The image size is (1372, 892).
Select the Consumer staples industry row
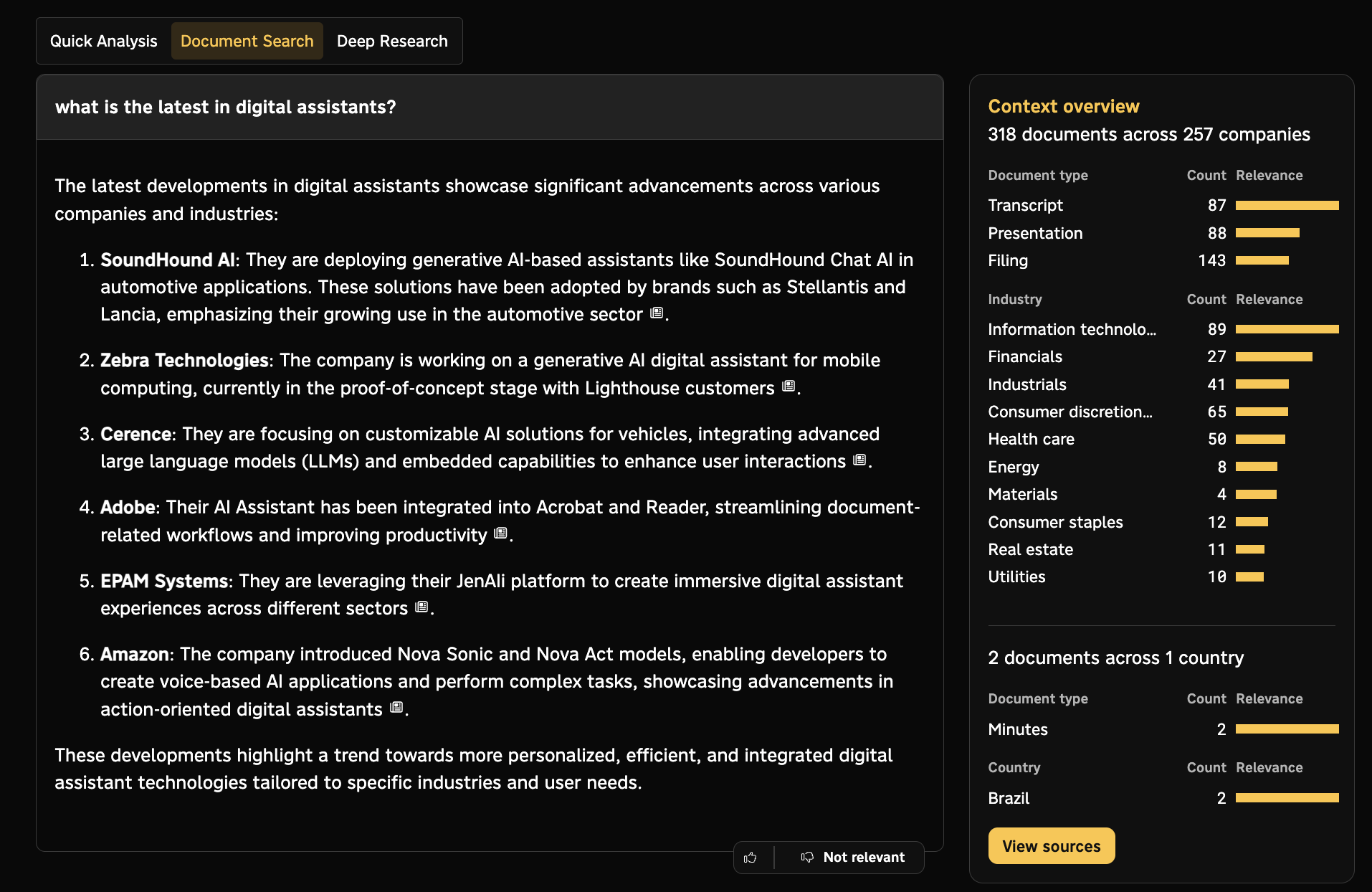1163,522
